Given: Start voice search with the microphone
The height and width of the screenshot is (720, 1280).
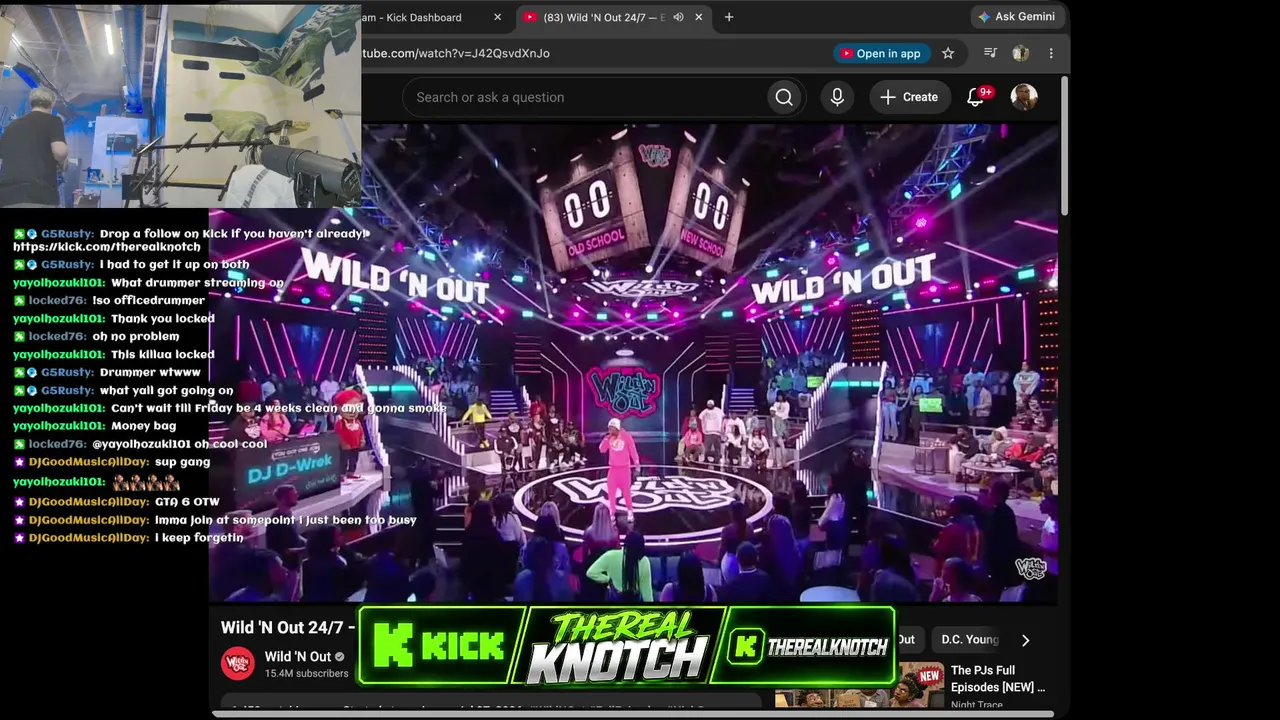Looking at the screenshot, I should [837, 97].
